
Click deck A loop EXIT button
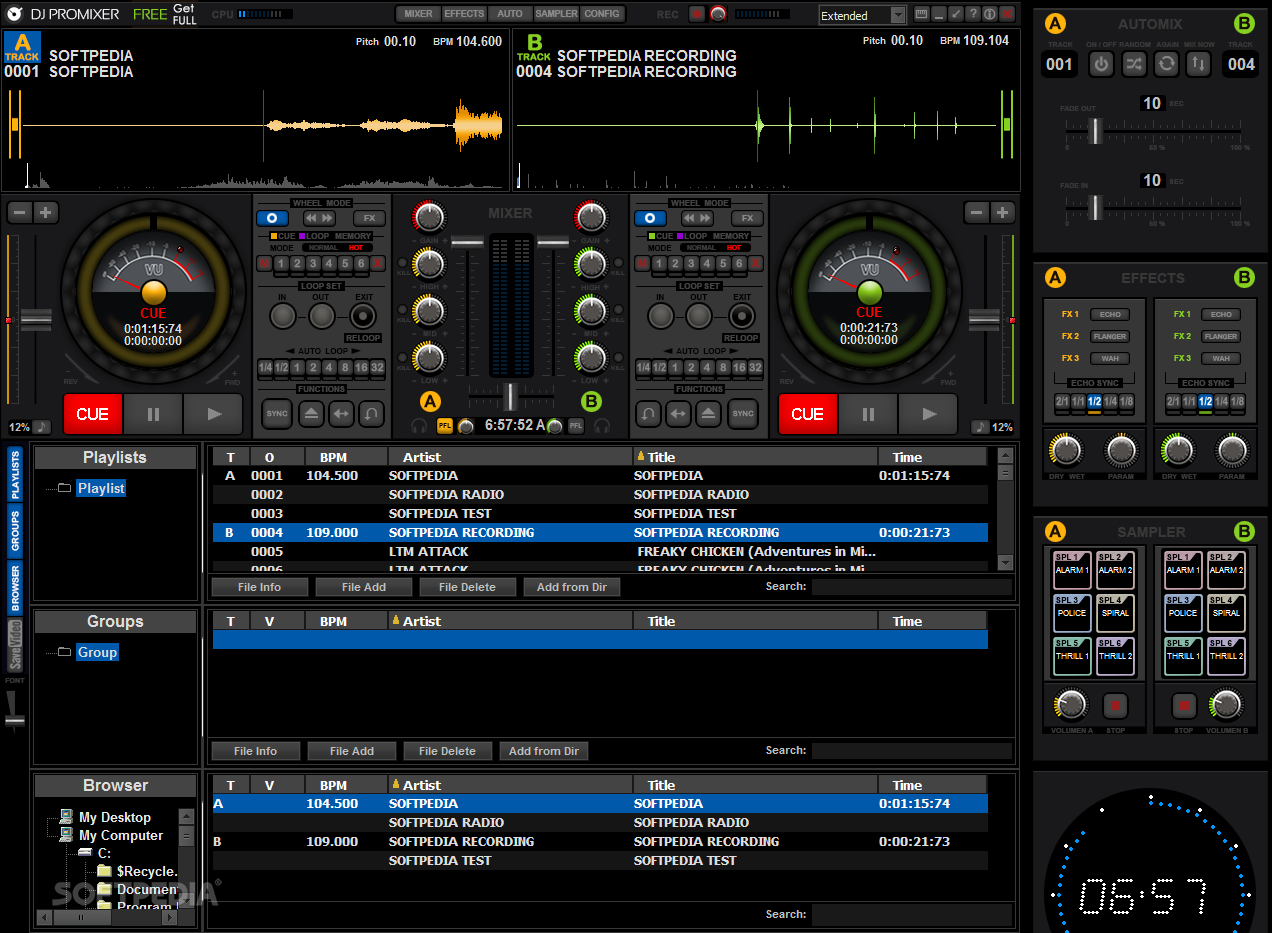point(363,316)
